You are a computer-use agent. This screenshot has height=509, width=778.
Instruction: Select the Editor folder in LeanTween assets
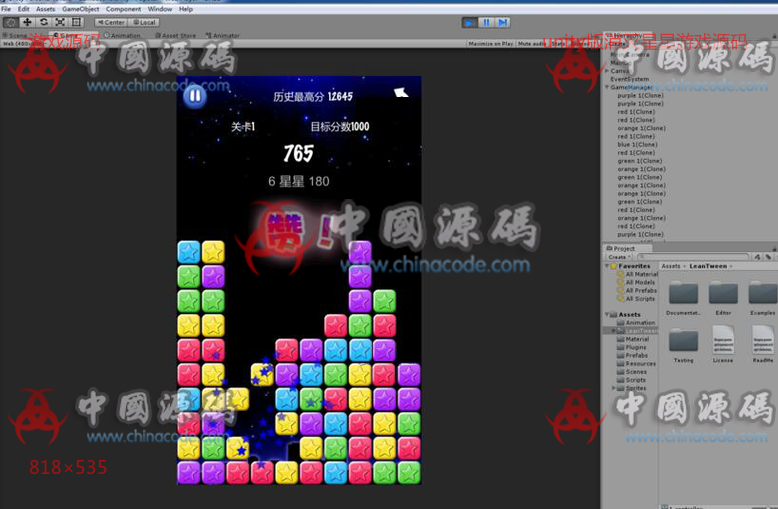coord(722,294)
